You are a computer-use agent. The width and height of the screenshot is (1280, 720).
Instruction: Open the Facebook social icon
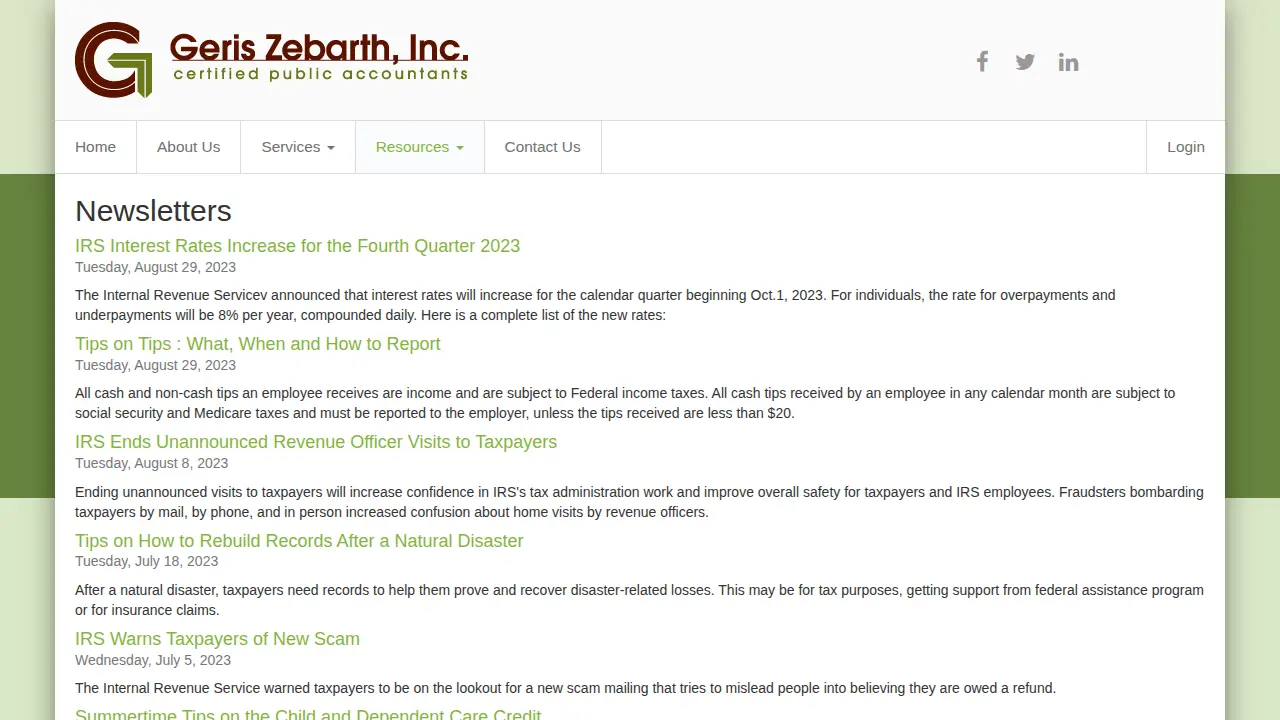click(x=982, y=62)
